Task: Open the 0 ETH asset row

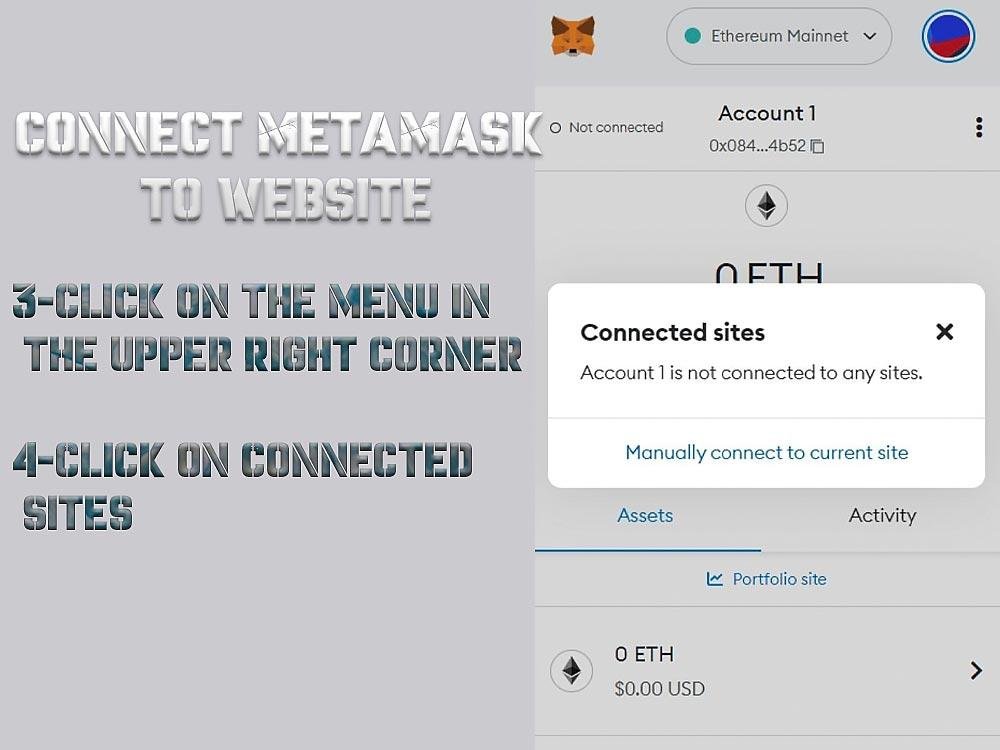Action: (x=767, y=671)
